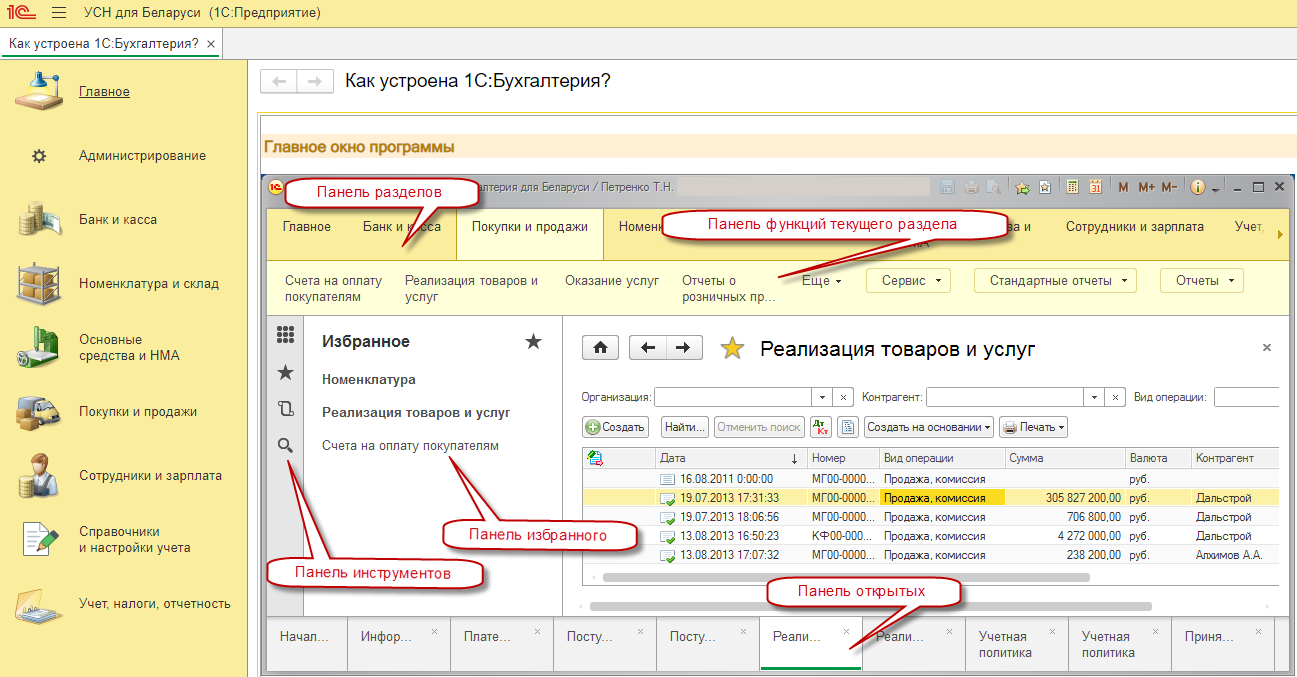This screenshot has height=677, width=1297.
Task: Click the Найти... button
Action: tap(685, 427)
